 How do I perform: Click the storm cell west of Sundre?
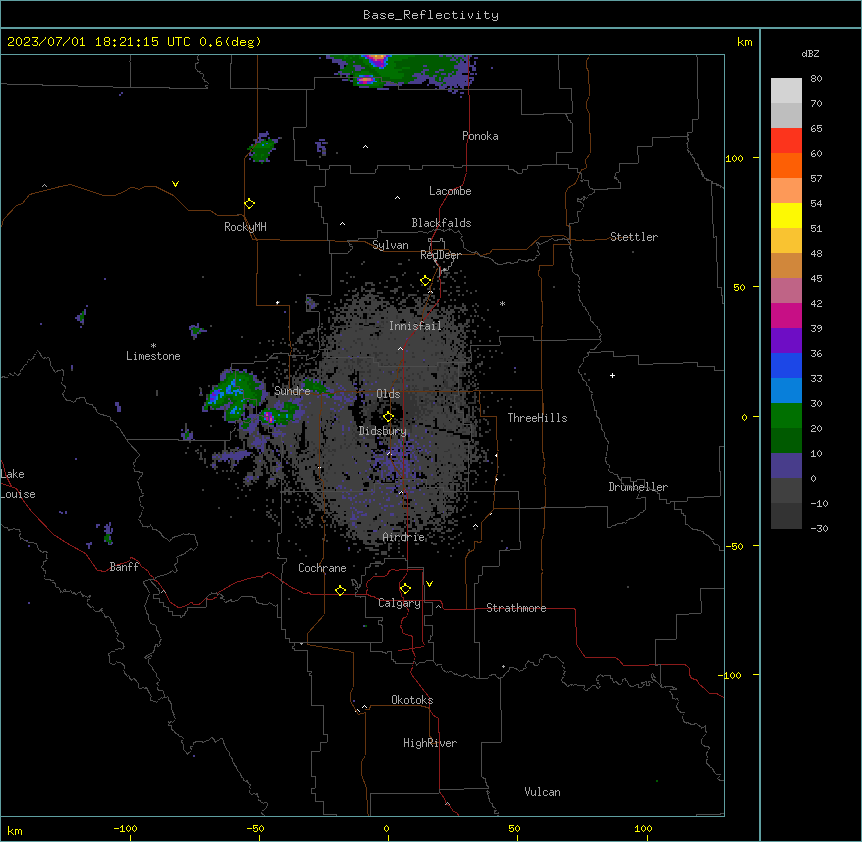[235, 395]
